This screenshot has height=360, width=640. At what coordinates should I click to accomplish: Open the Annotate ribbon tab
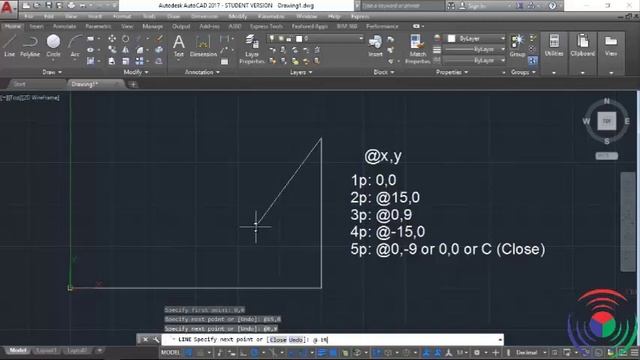click(x=64, y=26)
